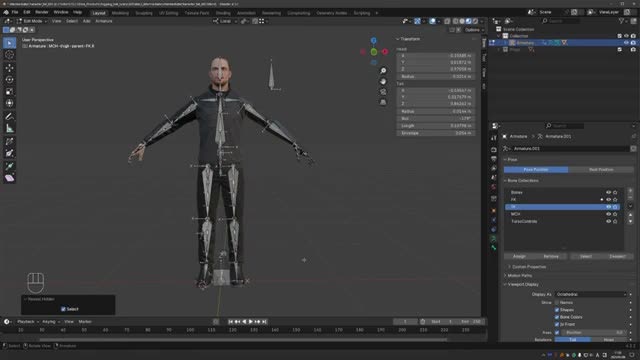640x360 pixels.
Task: Select solid viewport shading icon
Action: point(462,21)
